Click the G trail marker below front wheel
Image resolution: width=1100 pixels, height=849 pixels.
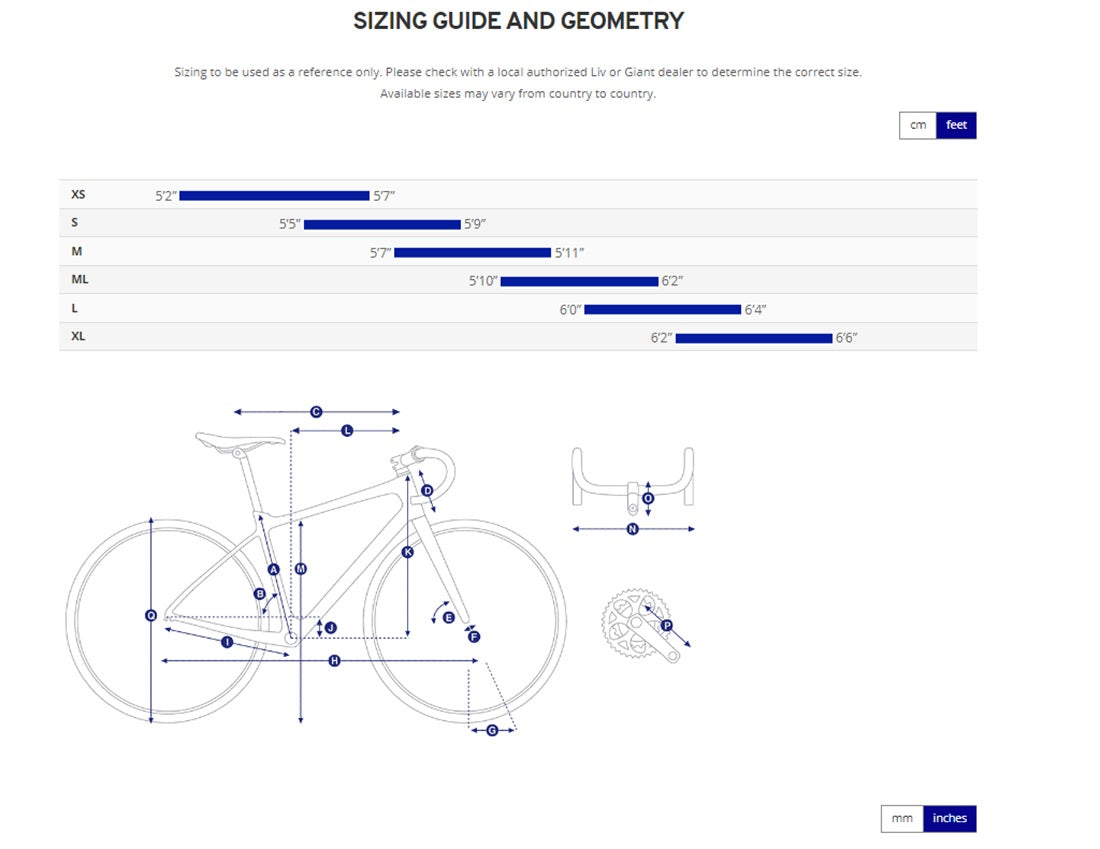(492, 731)
